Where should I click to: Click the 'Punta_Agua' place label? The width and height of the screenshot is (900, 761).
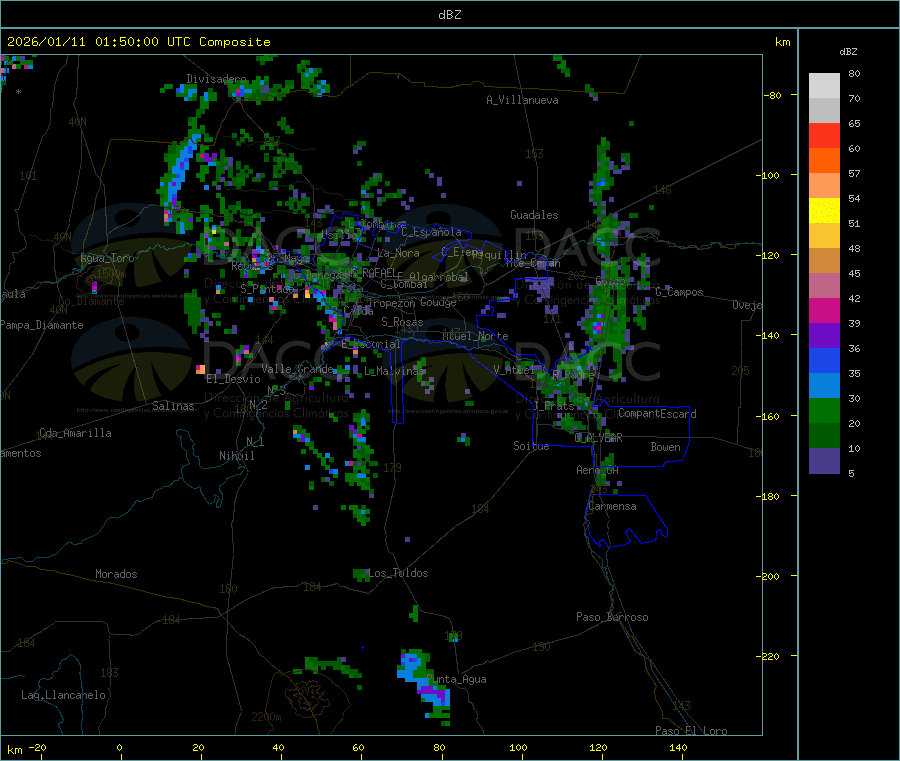(456, 679)
